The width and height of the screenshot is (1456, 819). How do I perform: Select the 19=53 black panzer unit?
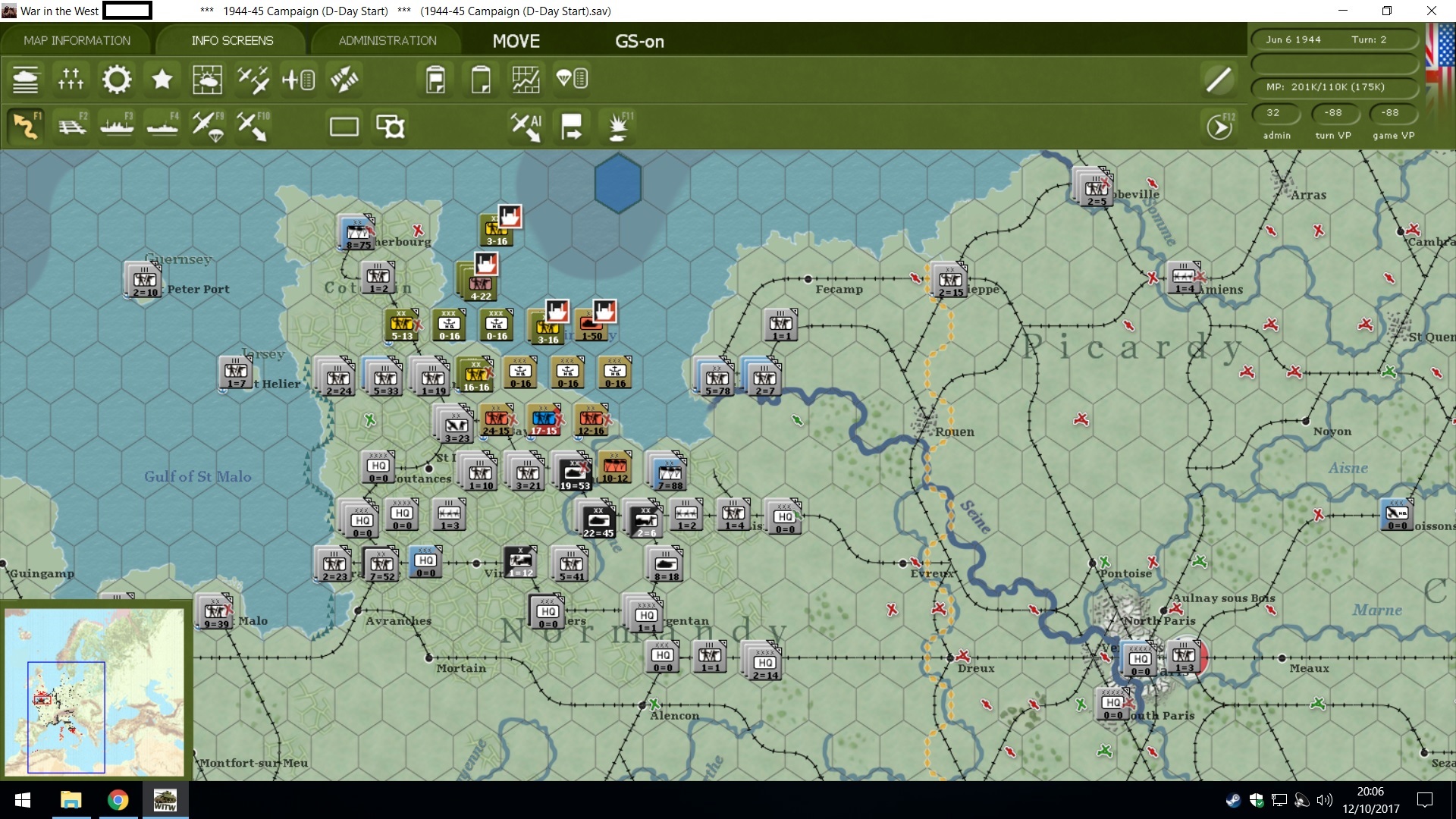(574, 472)
